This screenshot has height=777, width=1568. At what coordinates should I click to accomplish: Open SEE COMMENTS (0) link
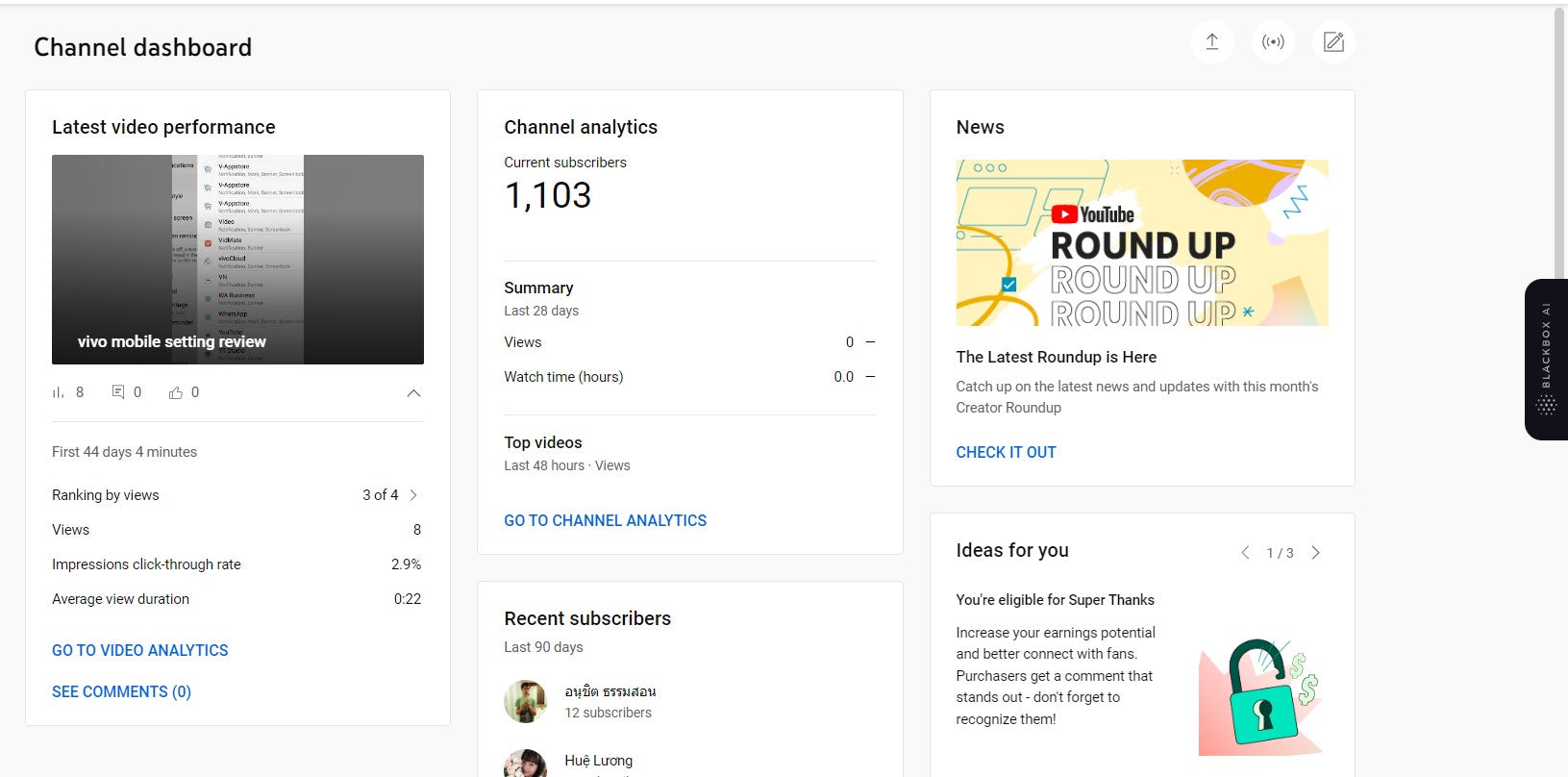coord(121,691)
